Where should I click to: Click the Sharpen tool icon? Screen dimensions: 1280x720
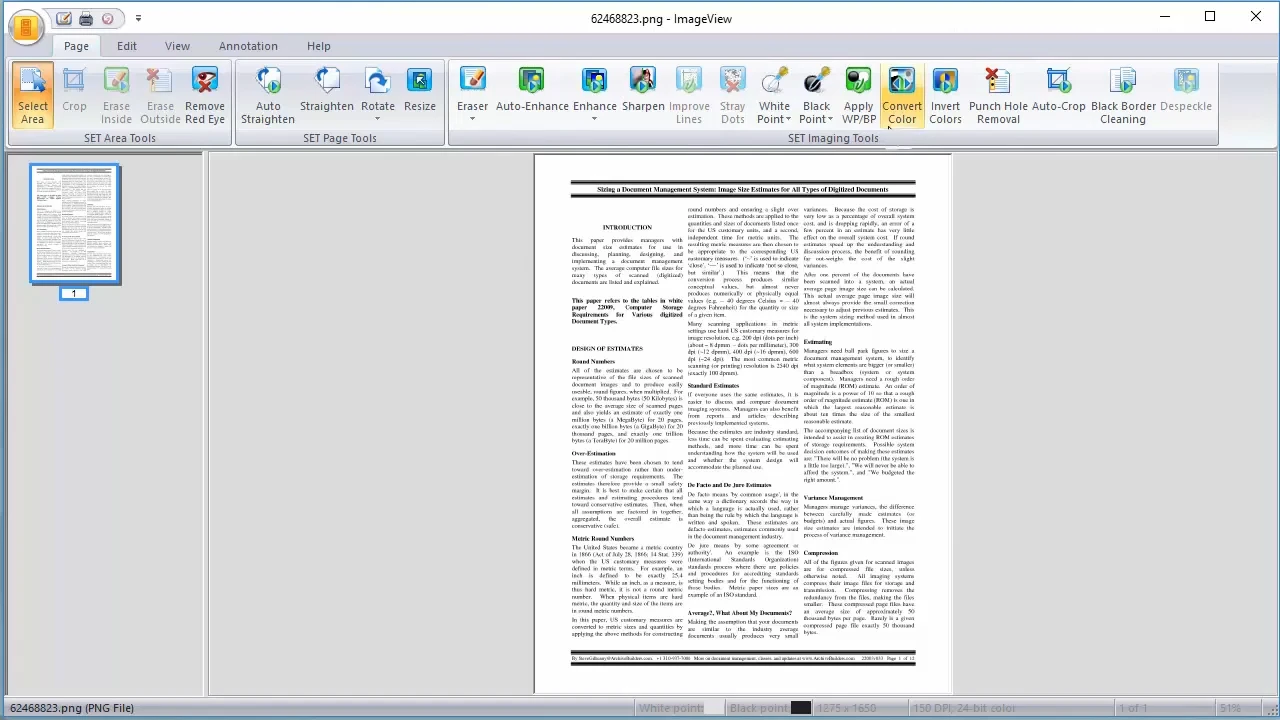[642, 82]
